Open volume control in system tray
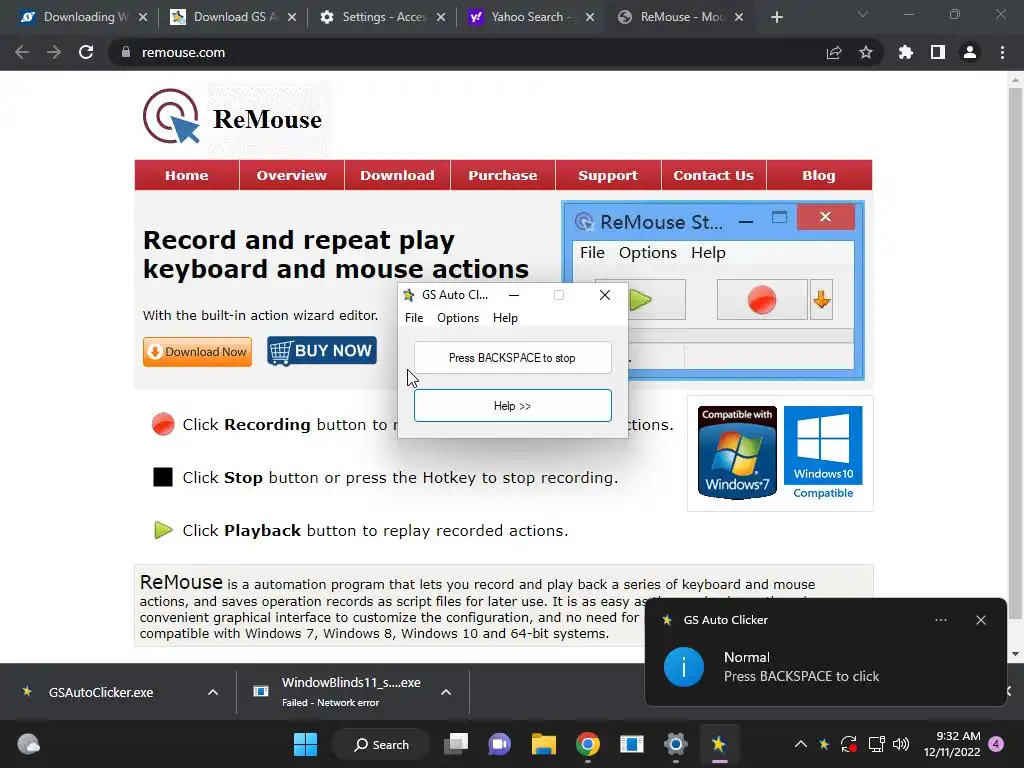This screenshot has height=768, width=1024. 901,744
